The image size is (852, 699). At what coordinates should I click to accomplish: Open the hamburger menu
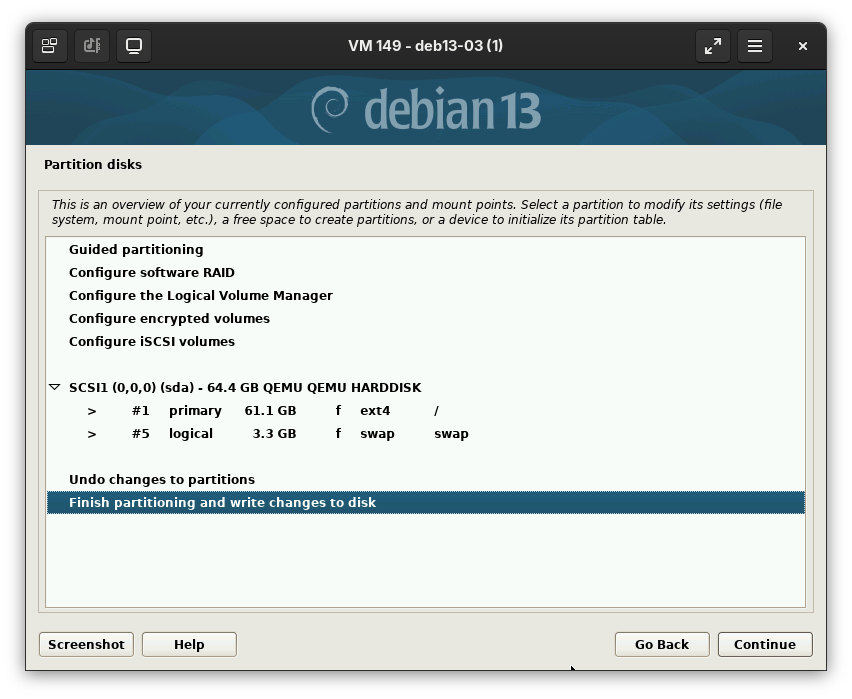tap(755, 46)
